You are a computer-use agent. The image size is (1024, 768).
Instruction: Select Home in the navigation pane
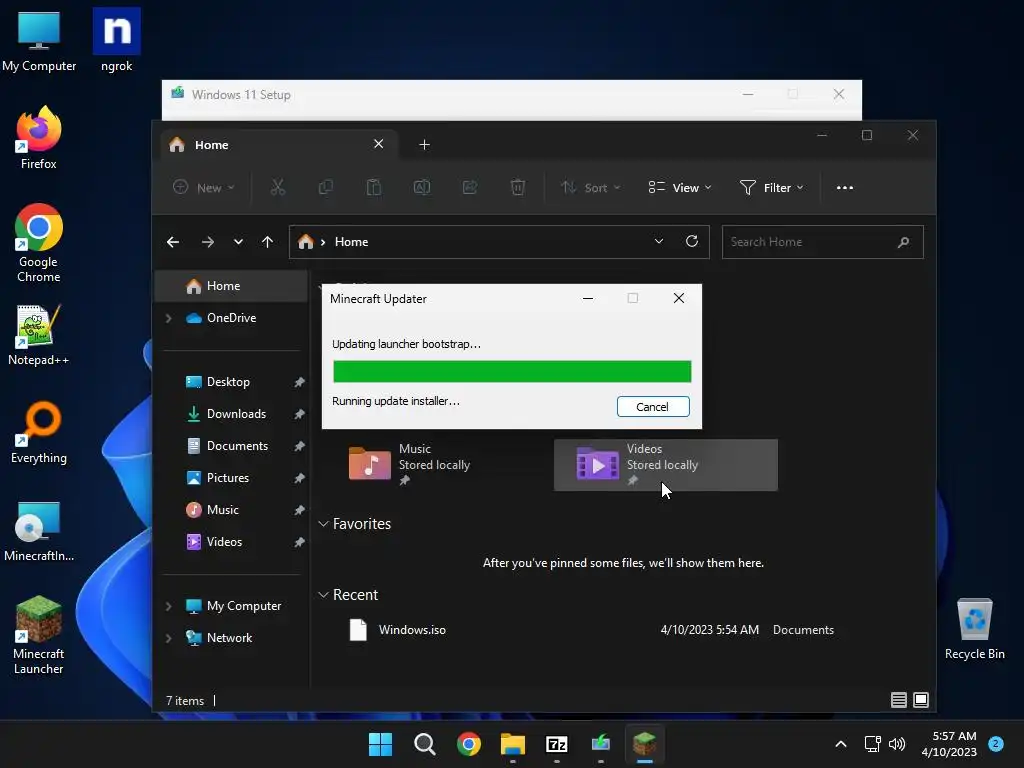[x=231, y=286]
